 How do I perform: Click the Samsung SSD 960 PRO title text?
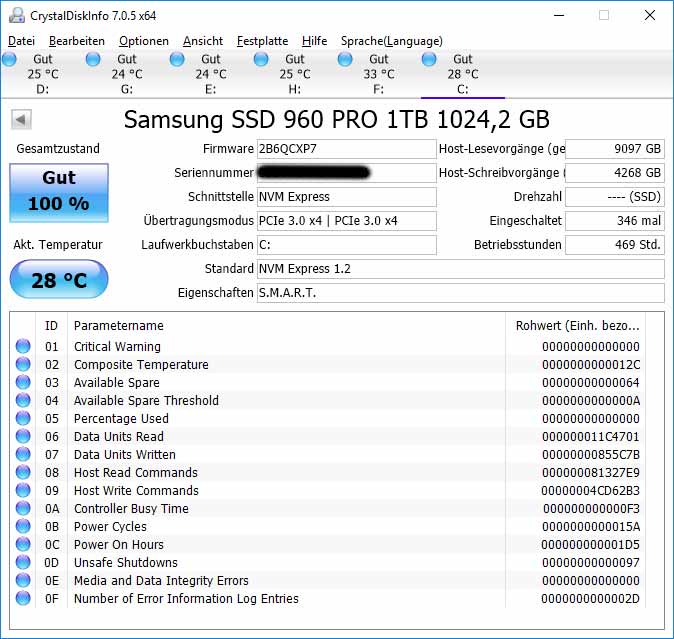point(337,119)
